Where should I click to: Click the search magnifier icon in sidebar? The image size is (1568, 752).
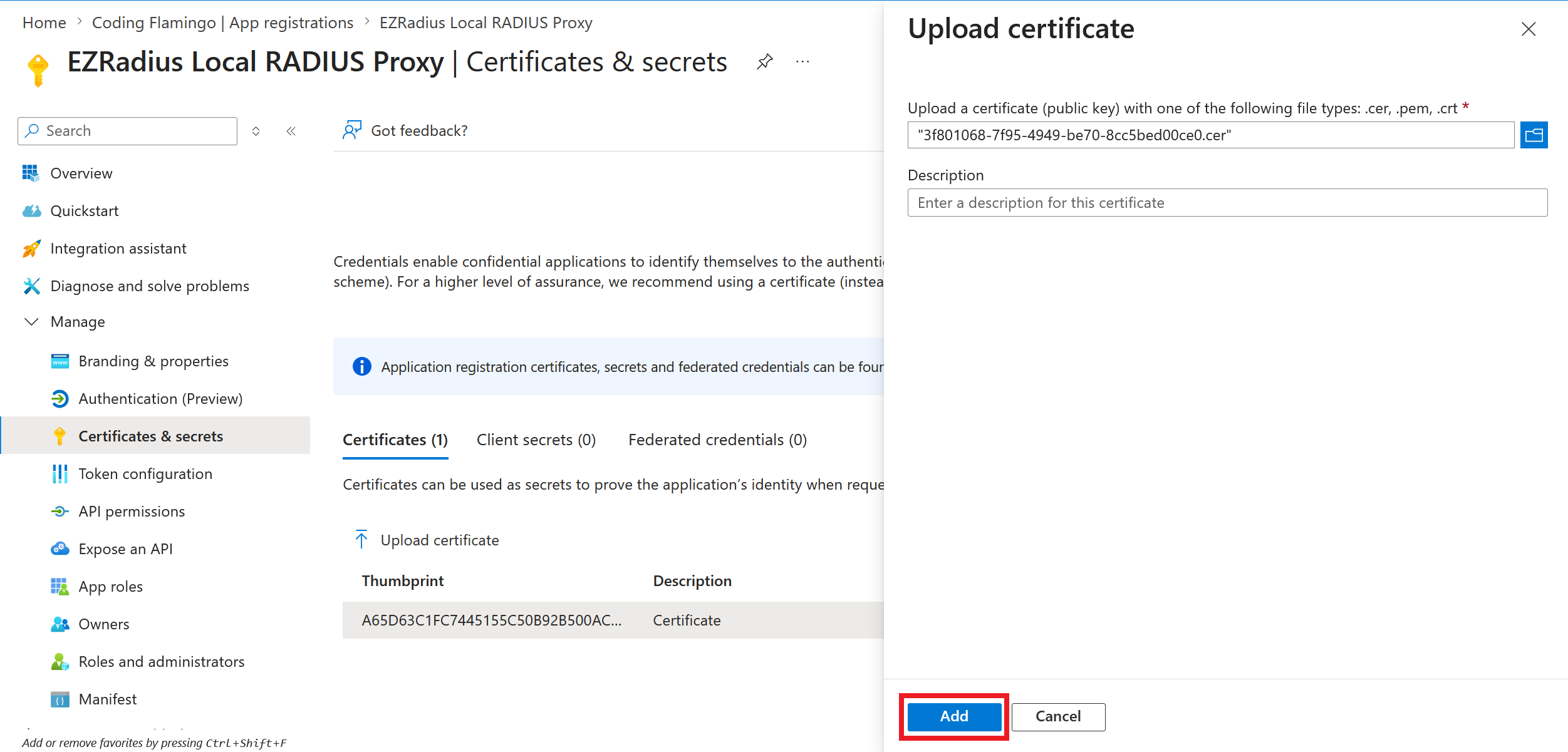tap(32, 130)
